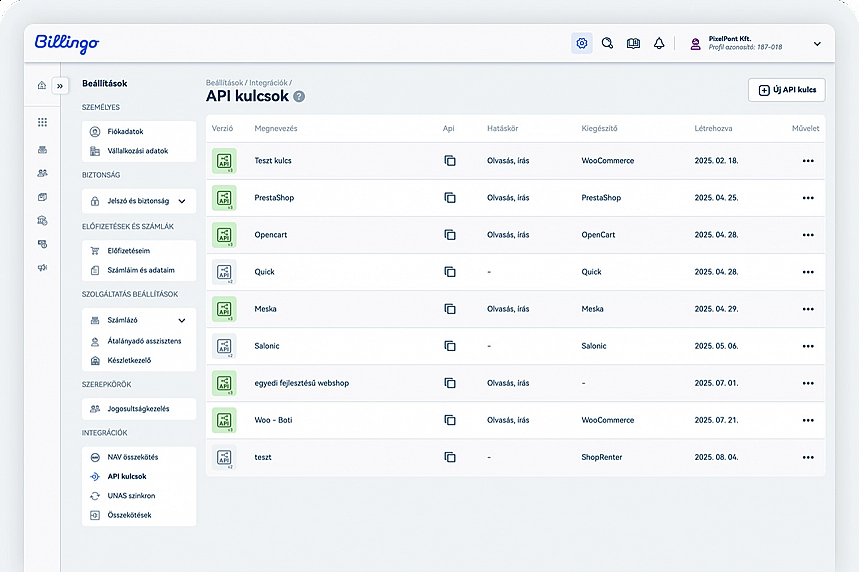This screenshot has height=572, width=859.
Task: Open the apps grid icon in left rail
Action: [x=42, y=122]
